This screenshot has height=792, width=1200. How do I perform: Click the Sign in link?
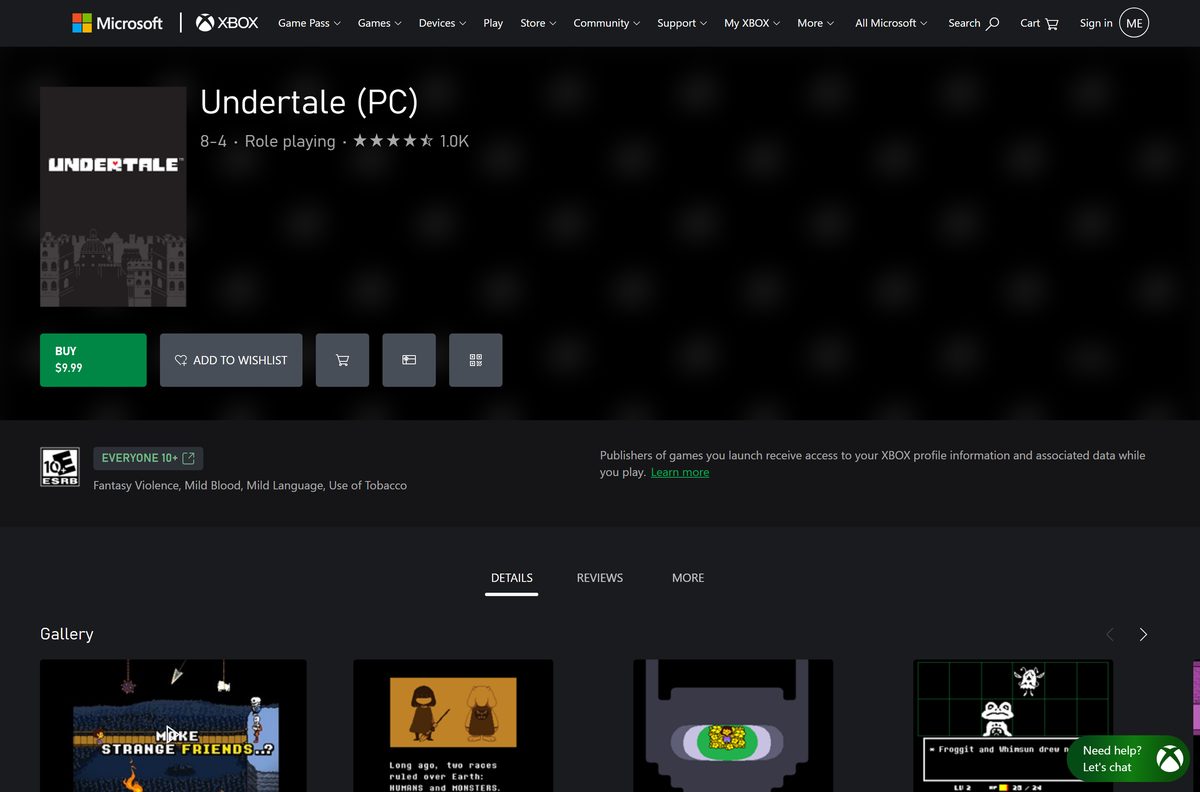pos(1096,23)
